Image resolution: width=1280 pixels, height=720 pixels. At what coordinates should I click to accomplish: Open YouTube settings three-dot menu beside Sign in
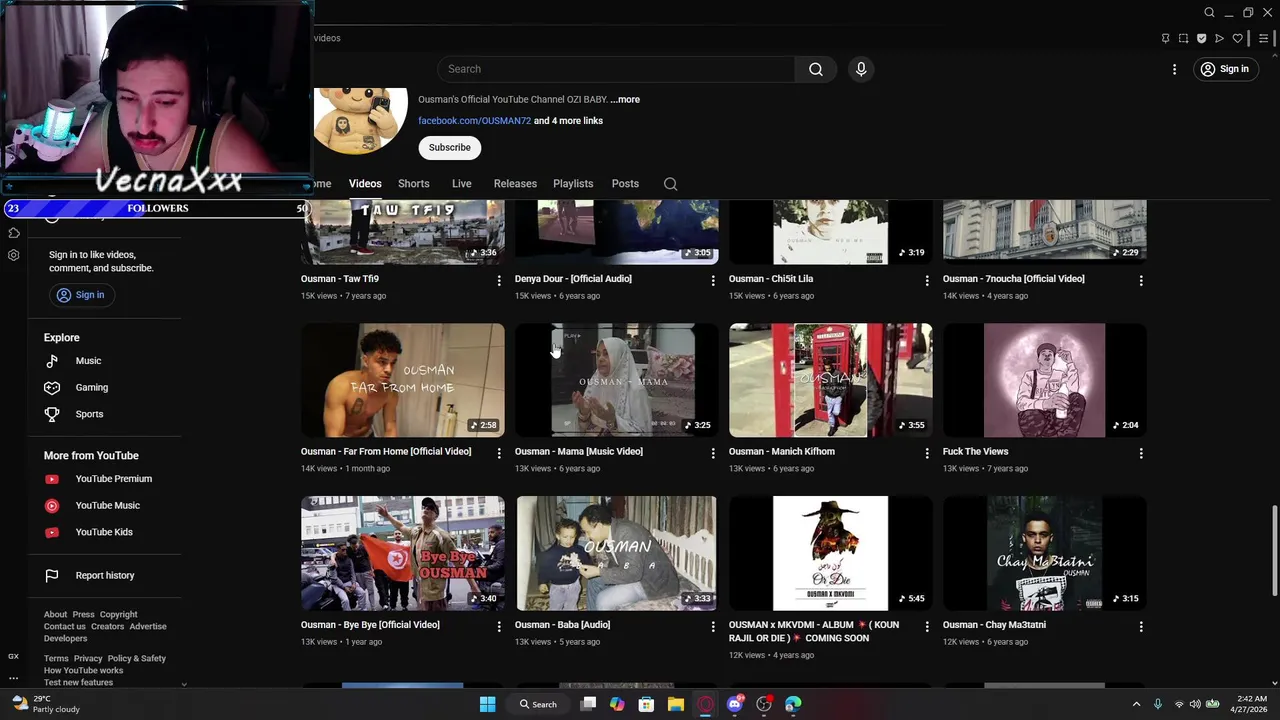tap(1174, 69)
